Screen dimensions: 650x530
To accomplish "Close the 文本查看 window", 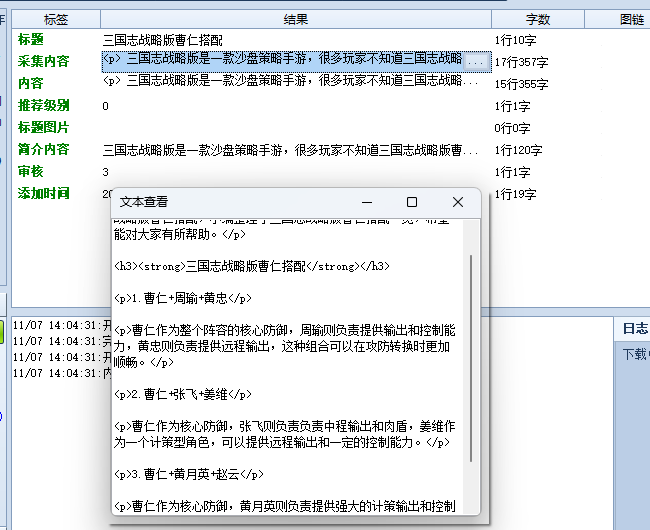I will click(458, 202).
